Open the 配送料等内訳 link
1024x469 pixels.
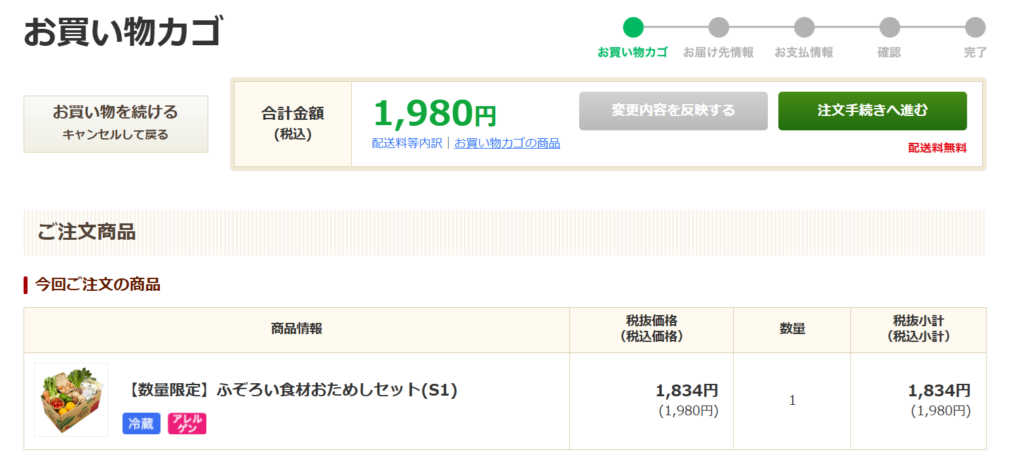(407, 143)
